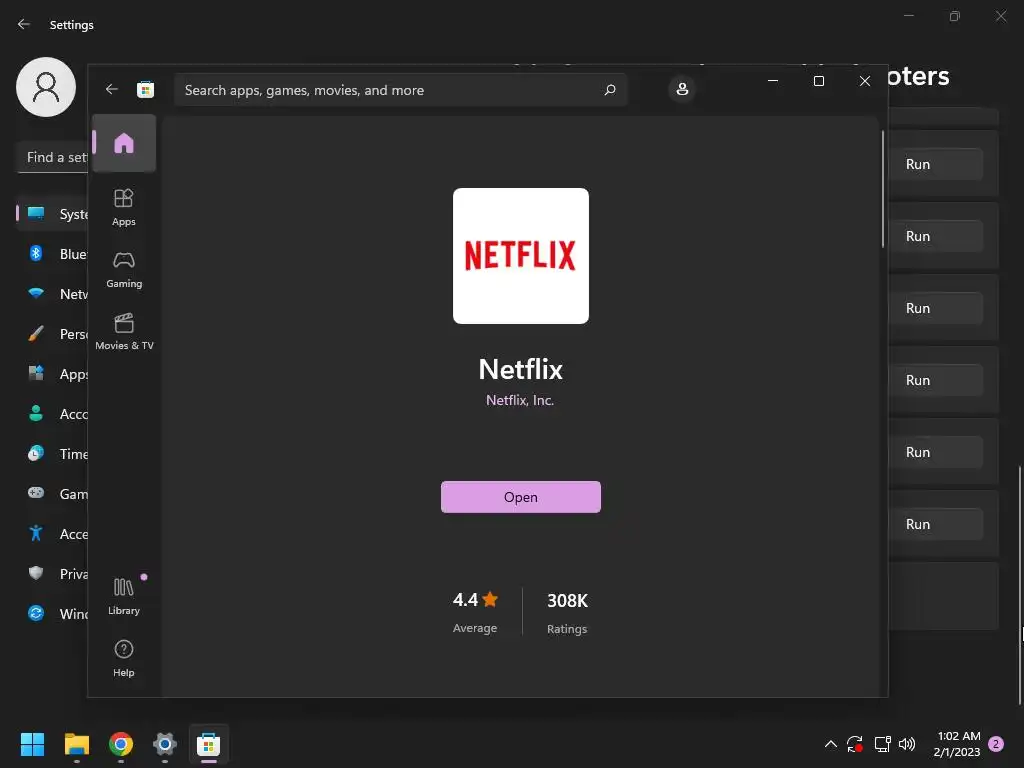
Task: Open the volume speaker tray icon
Action: click(x=906, y=744)
